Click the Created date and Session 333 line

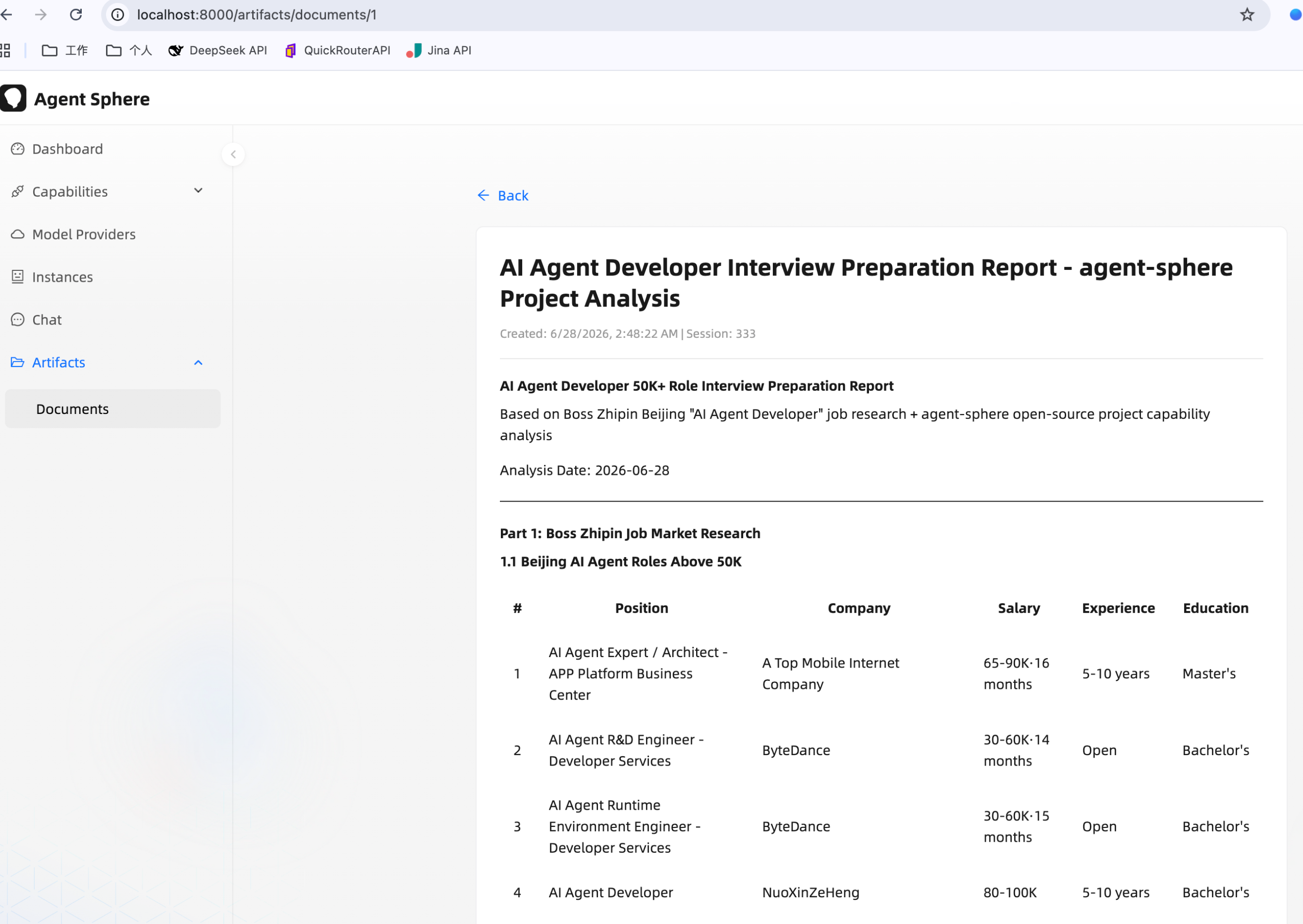click(627, 334)
